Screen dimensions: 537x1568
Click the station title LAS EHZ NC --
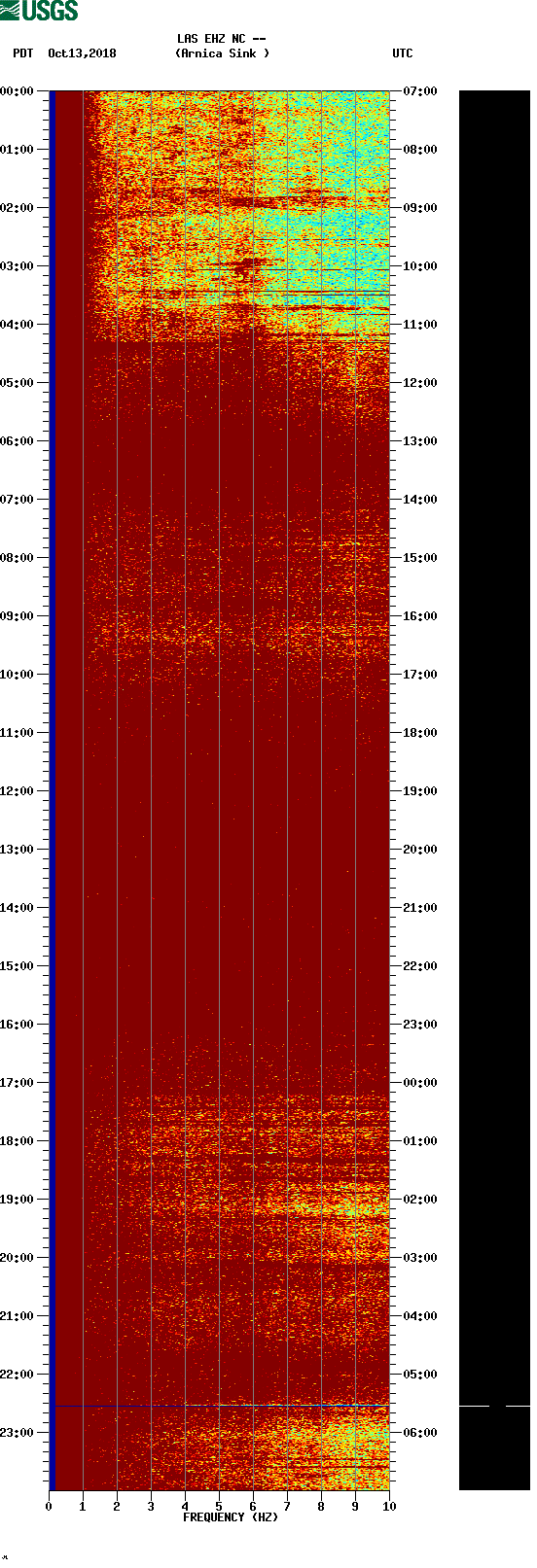[x=222, y=39]
